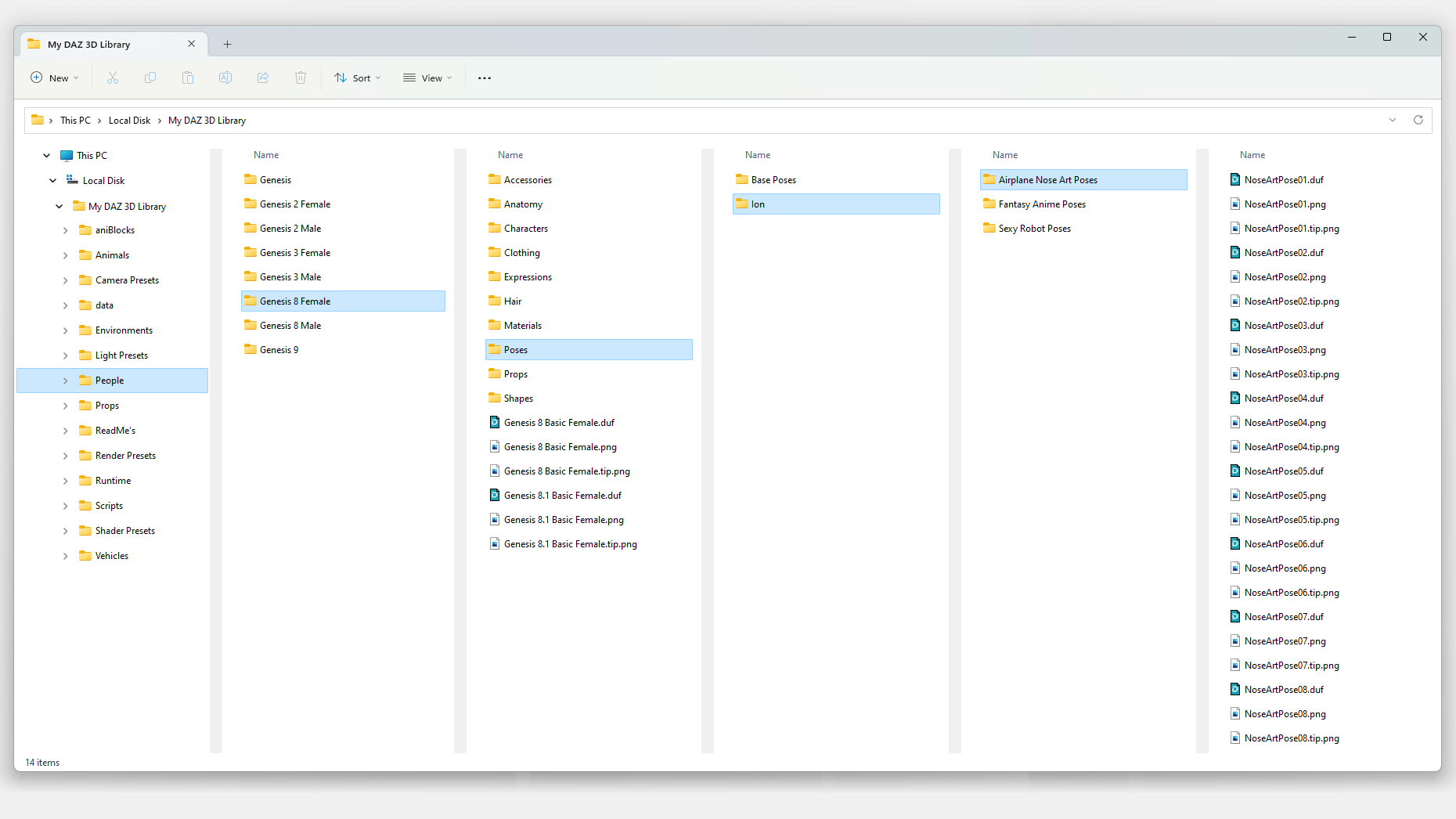Open address bar history dropdown chevron

pos(1393,120)
